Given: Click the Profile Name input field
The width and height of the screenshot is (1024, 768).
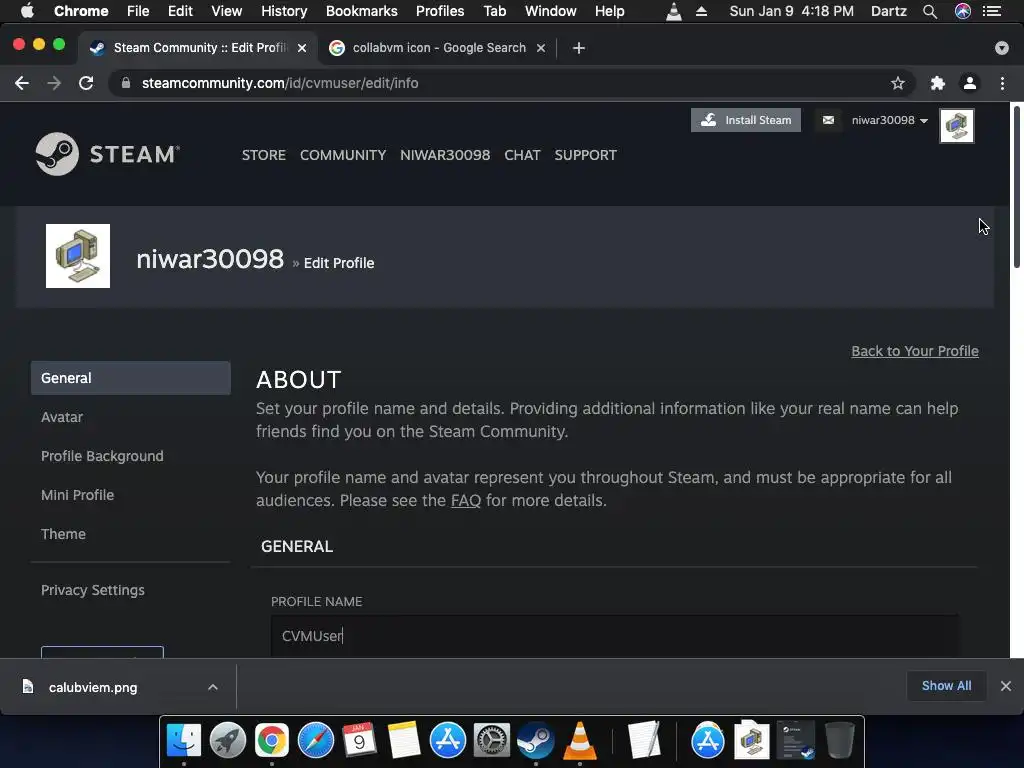Looking at the screenshot, I should (615, 635).
